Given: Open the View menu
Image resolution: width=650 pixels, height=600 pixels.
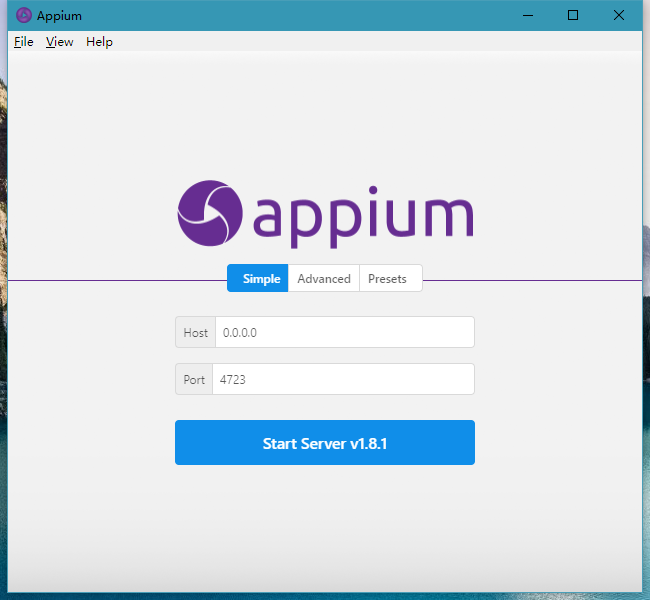Looking at the screenshot, I should tap(59, 42).
